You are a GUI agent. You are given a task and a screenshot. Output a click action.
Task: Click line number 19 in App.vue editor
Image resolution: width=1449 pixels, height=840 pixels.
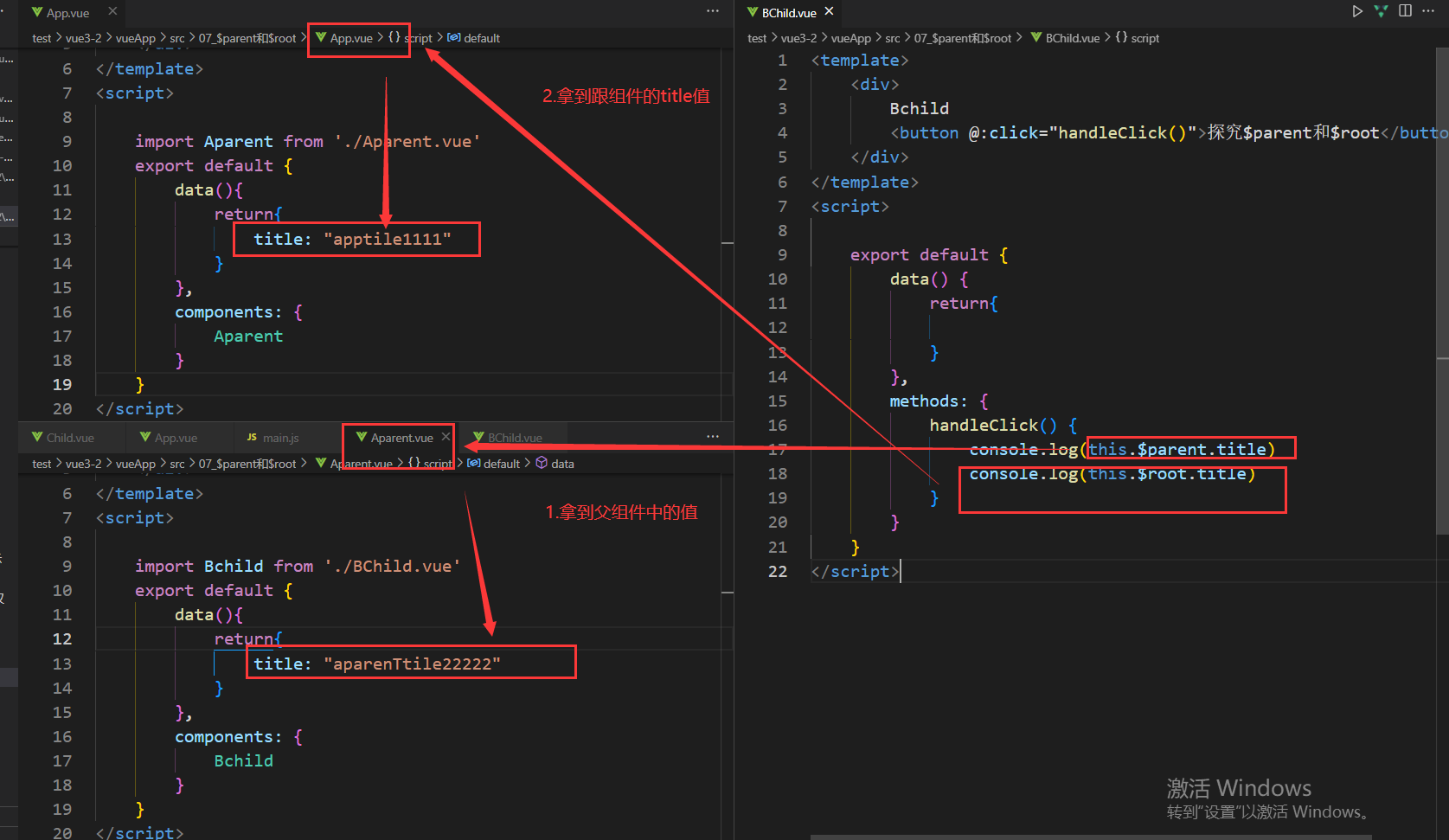(62, 384)
